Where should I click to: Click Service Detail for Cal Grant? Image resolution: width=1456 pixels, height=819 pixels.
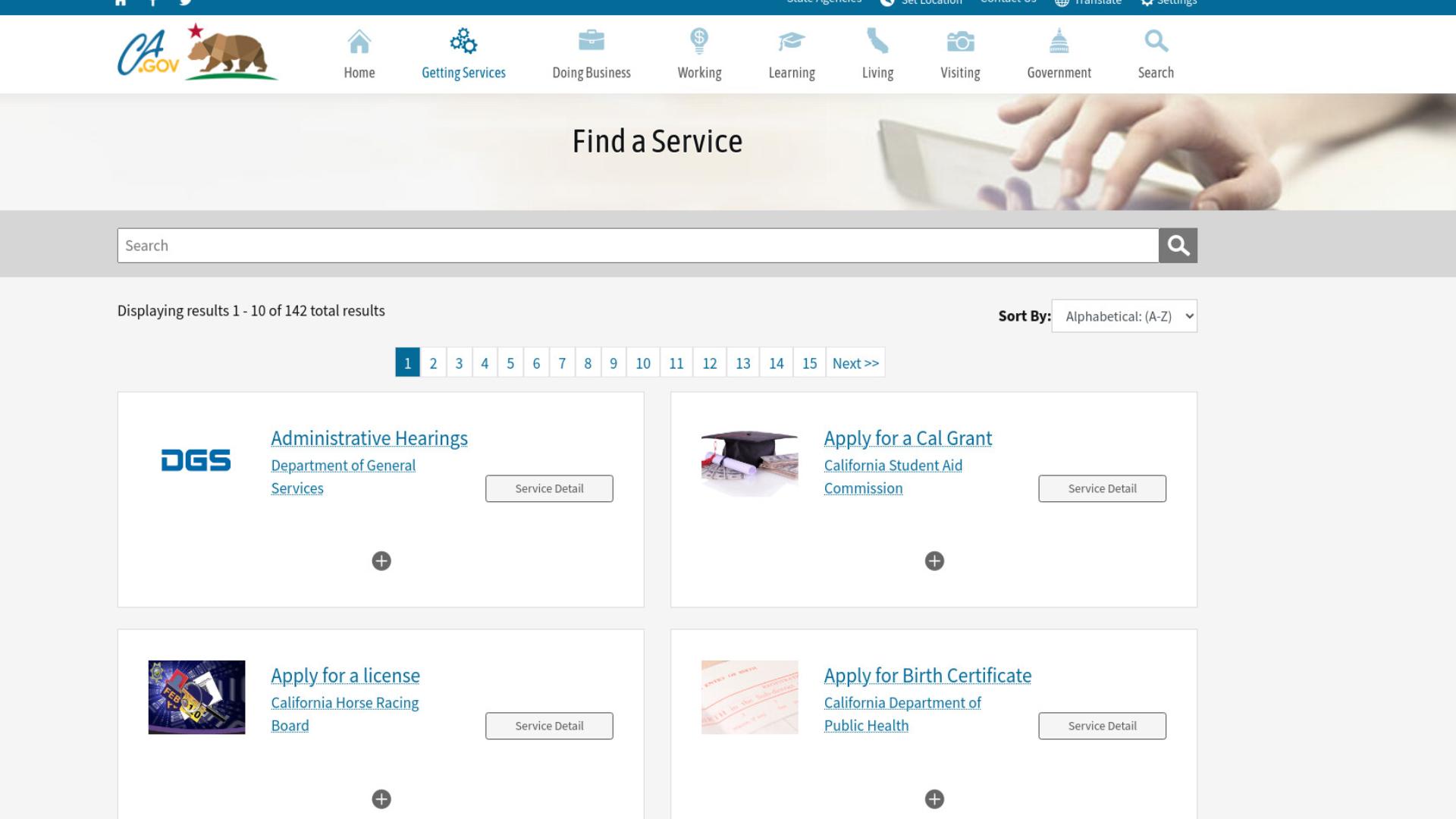point(1102,488)
